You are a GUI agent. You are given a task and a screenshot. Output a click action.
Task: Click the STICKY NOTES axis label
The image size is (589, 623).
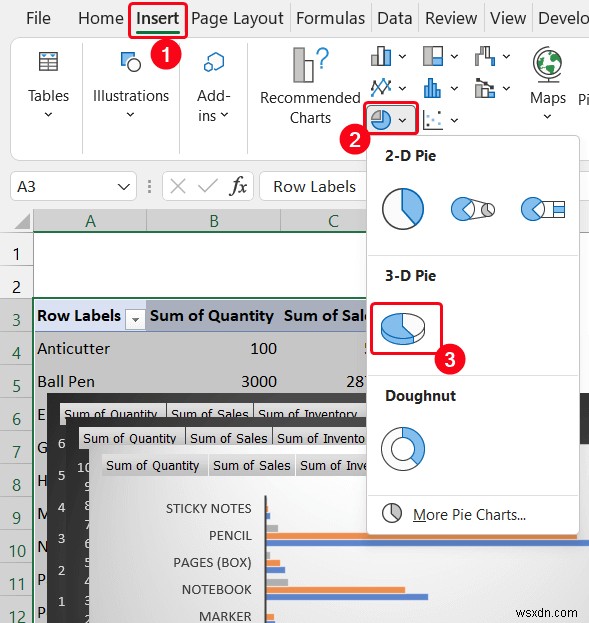click(209, 509)
